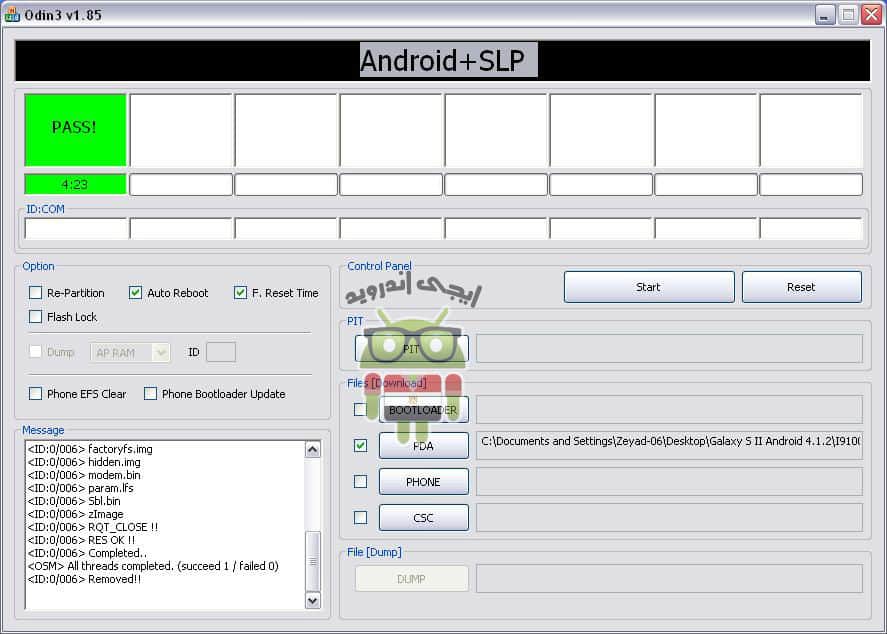The height and width of the screenshot is (634, 887).
Task: Click the Odin3 application icon in title bar
Action: (x=11, y=15)
